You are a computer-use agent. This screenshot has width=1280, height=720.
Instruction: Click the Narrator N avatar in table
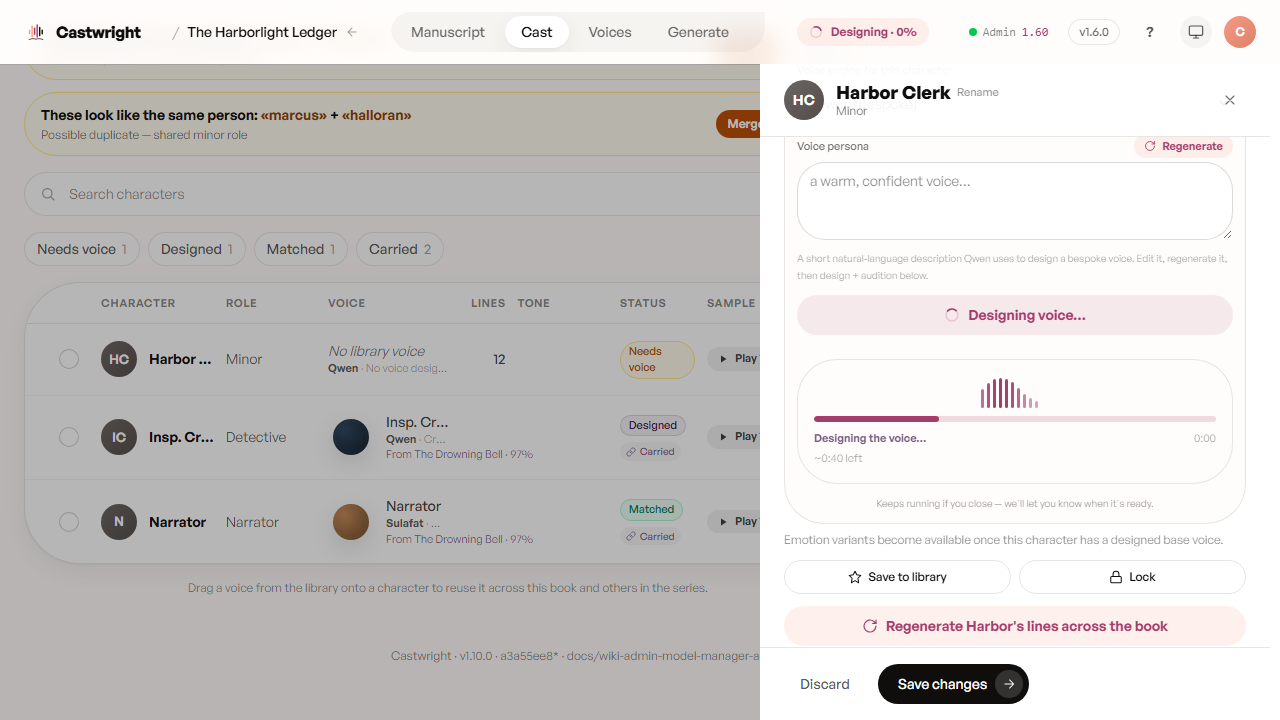(x=119, y=522)
